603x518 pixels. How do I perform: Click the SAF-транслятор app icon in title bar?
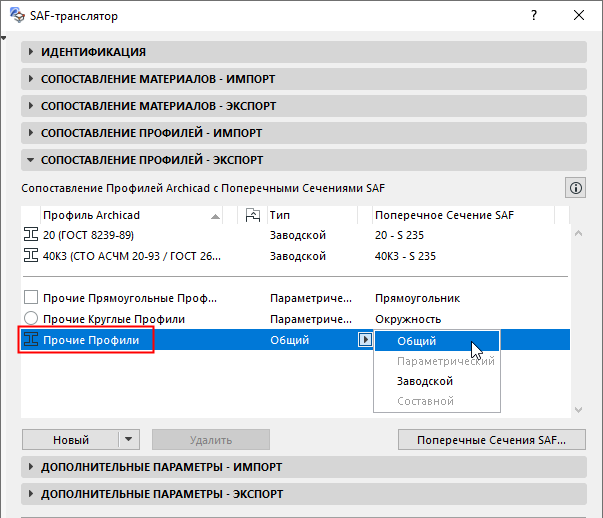[17, 15]
